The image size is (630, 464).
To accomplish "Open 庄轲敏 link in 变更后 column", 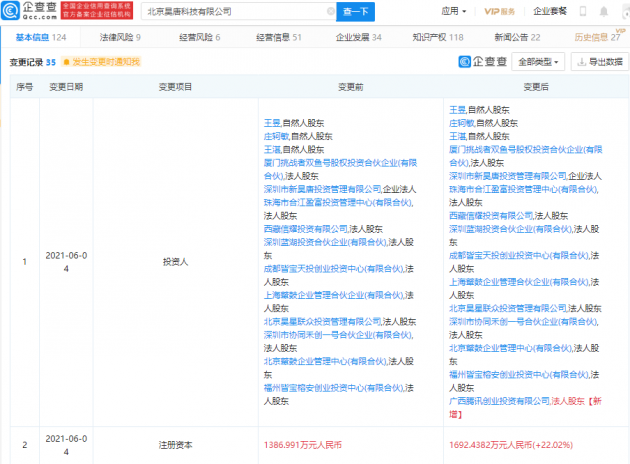I will (461, 123).
